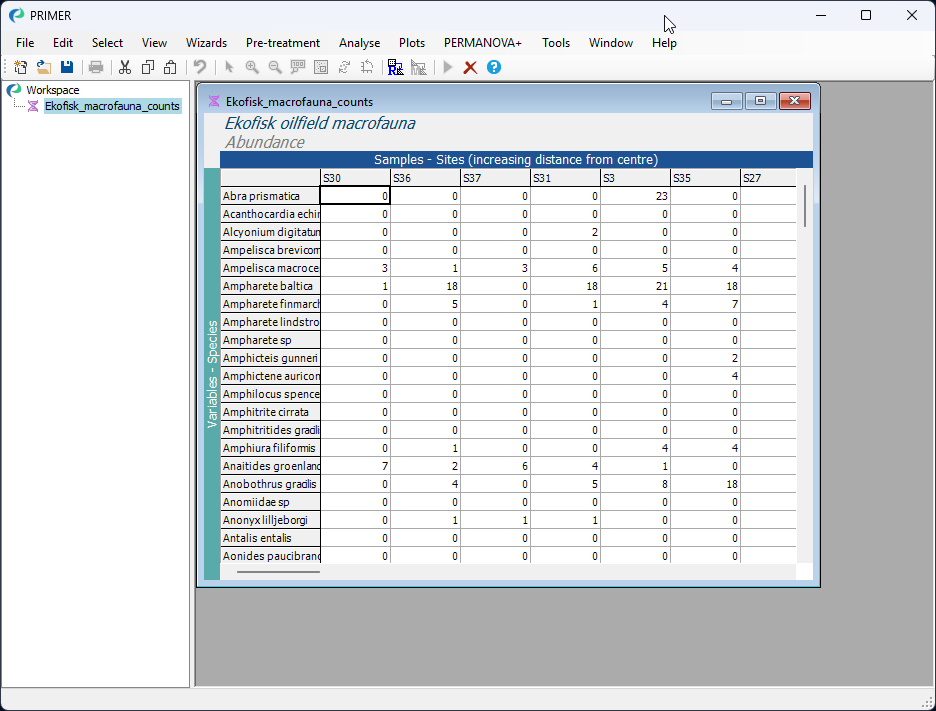Click the Copy toolbar icon
The image size is (936, 711).
[x=148, y=67]
